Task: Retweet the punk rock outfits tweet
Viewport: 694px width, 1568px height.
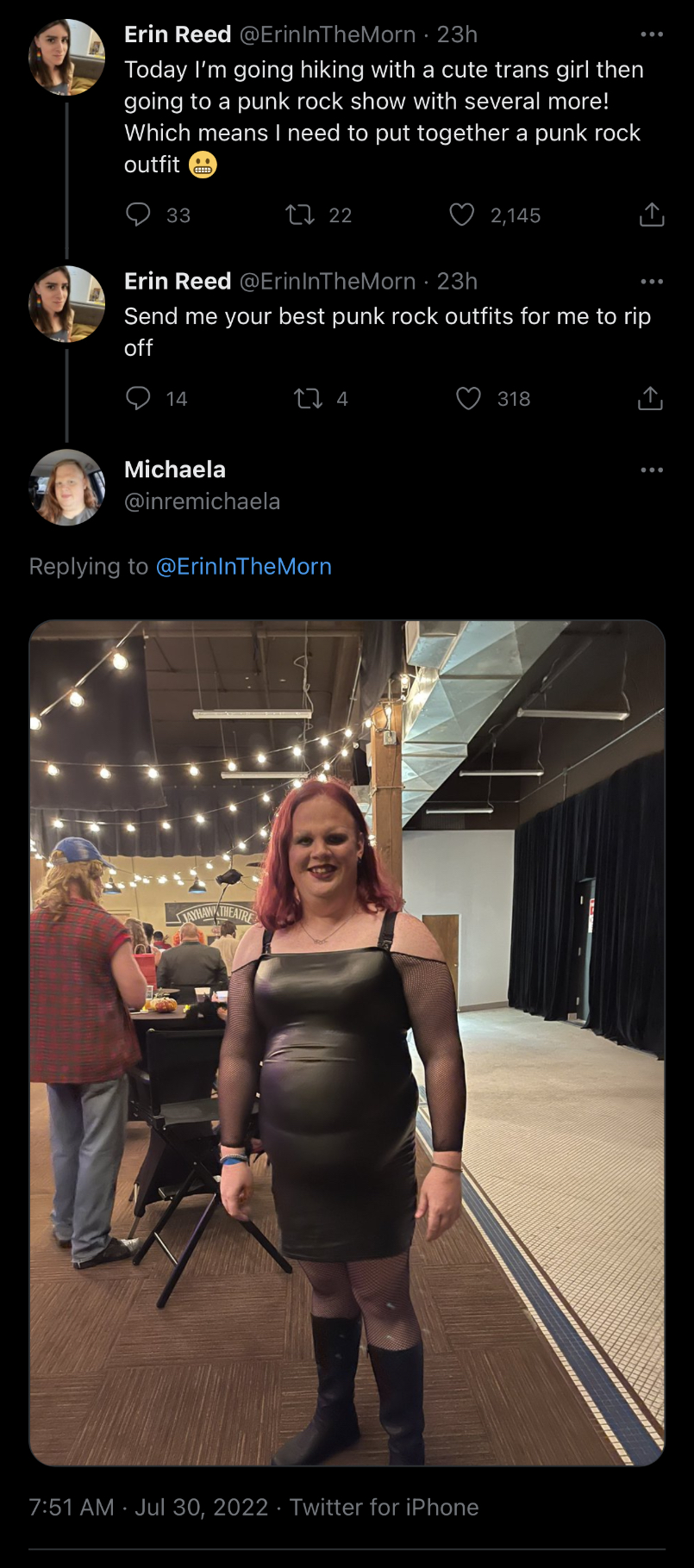Action: click(308, 398)
